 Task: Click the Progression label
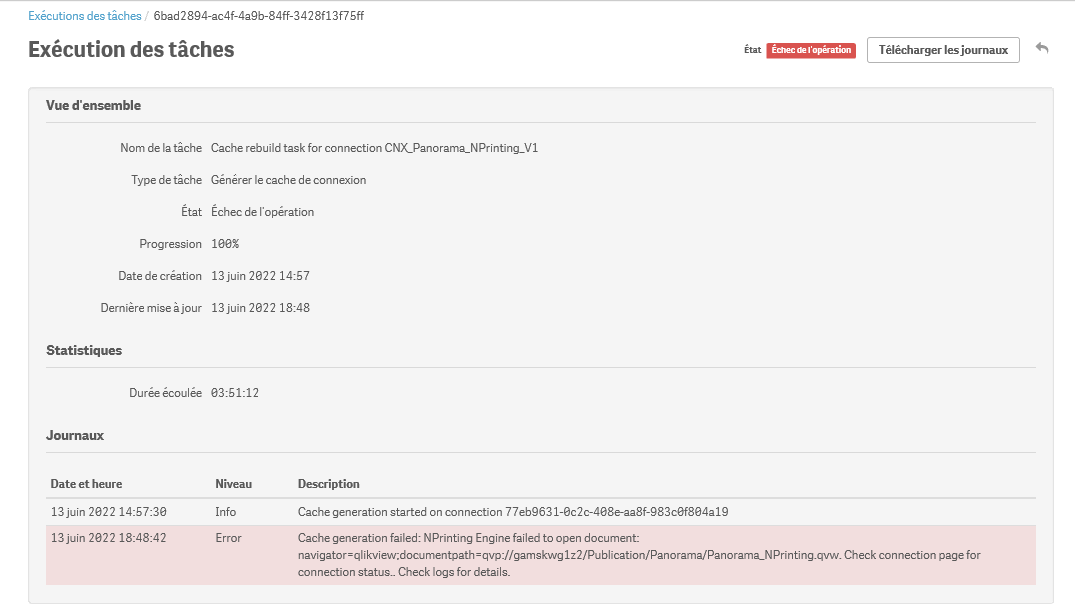[x=171, y=244]
